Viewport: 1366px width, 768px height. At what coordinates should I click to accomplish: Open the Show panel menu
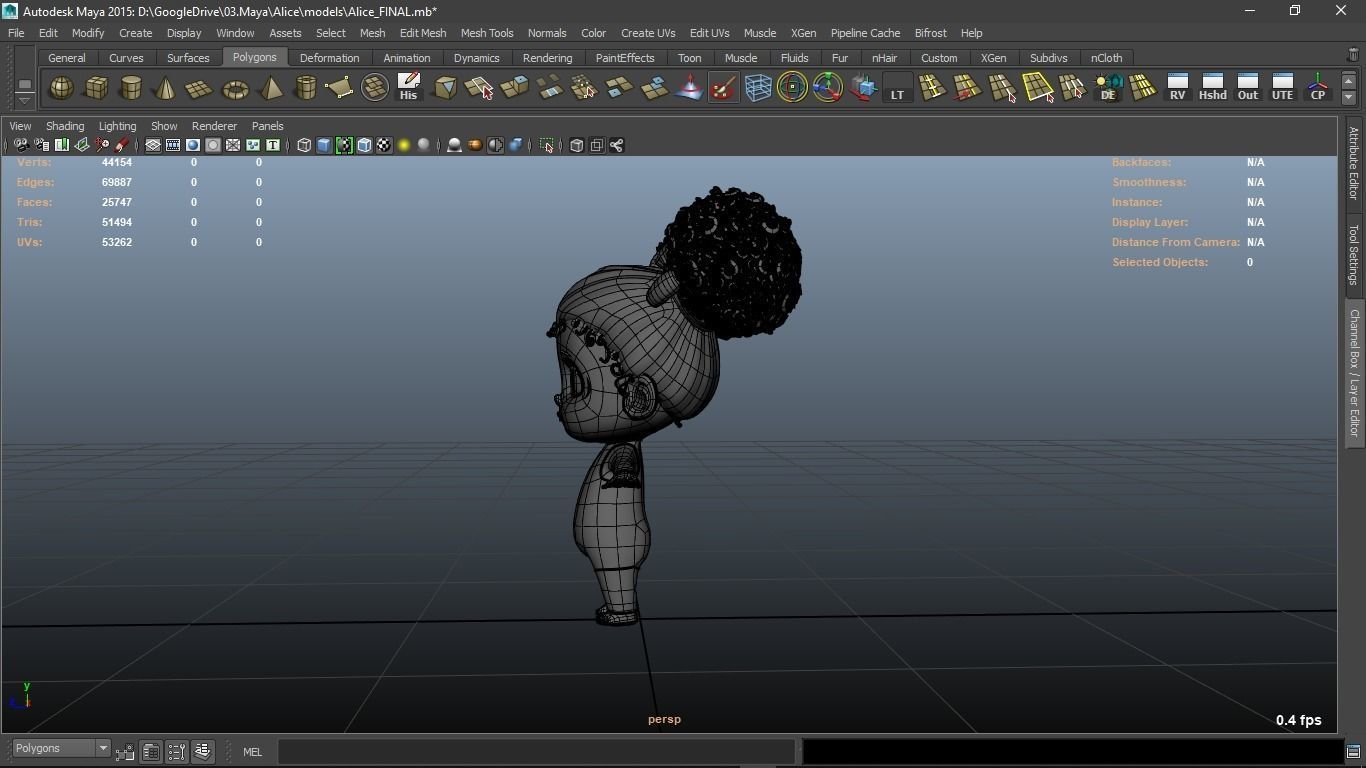(164, 126)
